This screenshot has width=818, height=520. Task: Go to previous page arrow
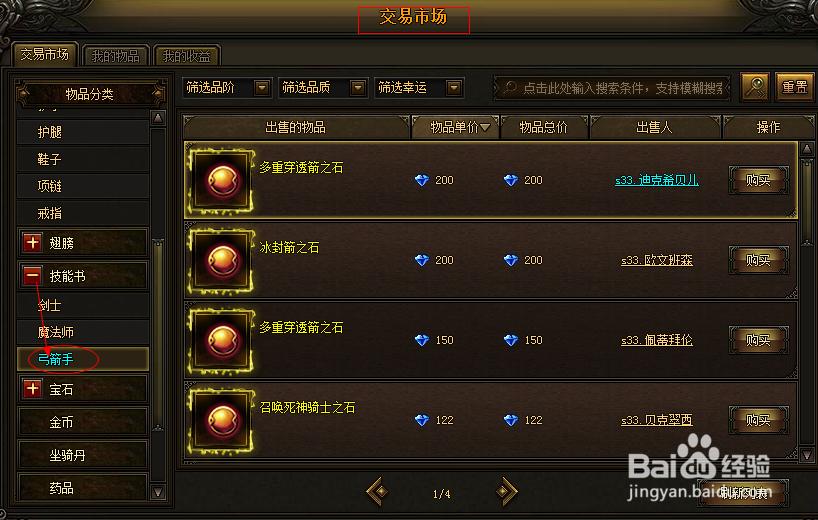tap(378, 491)
